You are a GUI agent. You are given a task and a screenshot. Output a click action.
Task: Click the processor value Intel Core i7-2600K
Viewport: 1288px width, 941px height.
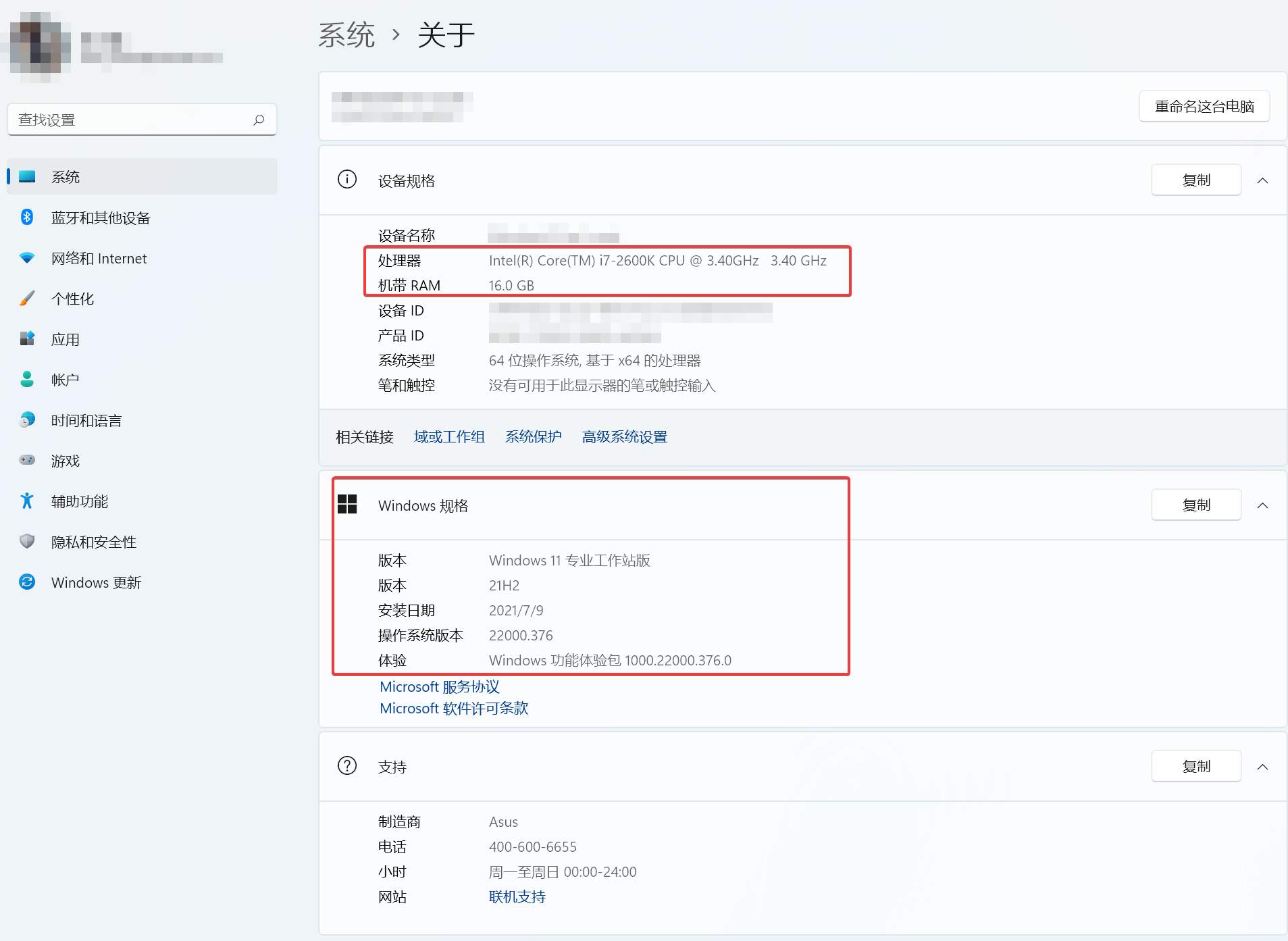(657, 261)
